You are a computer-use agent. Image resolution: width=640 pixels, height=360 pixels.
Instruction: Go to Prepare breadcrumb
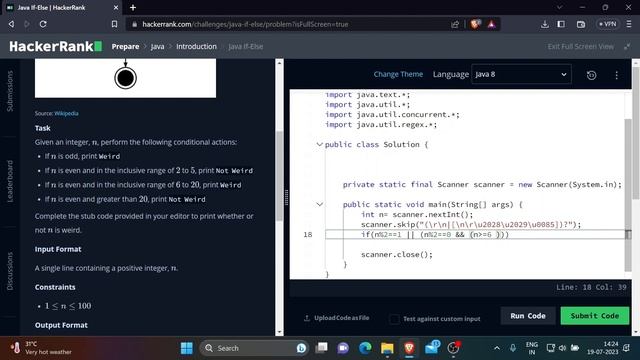[x=125, y=47]
